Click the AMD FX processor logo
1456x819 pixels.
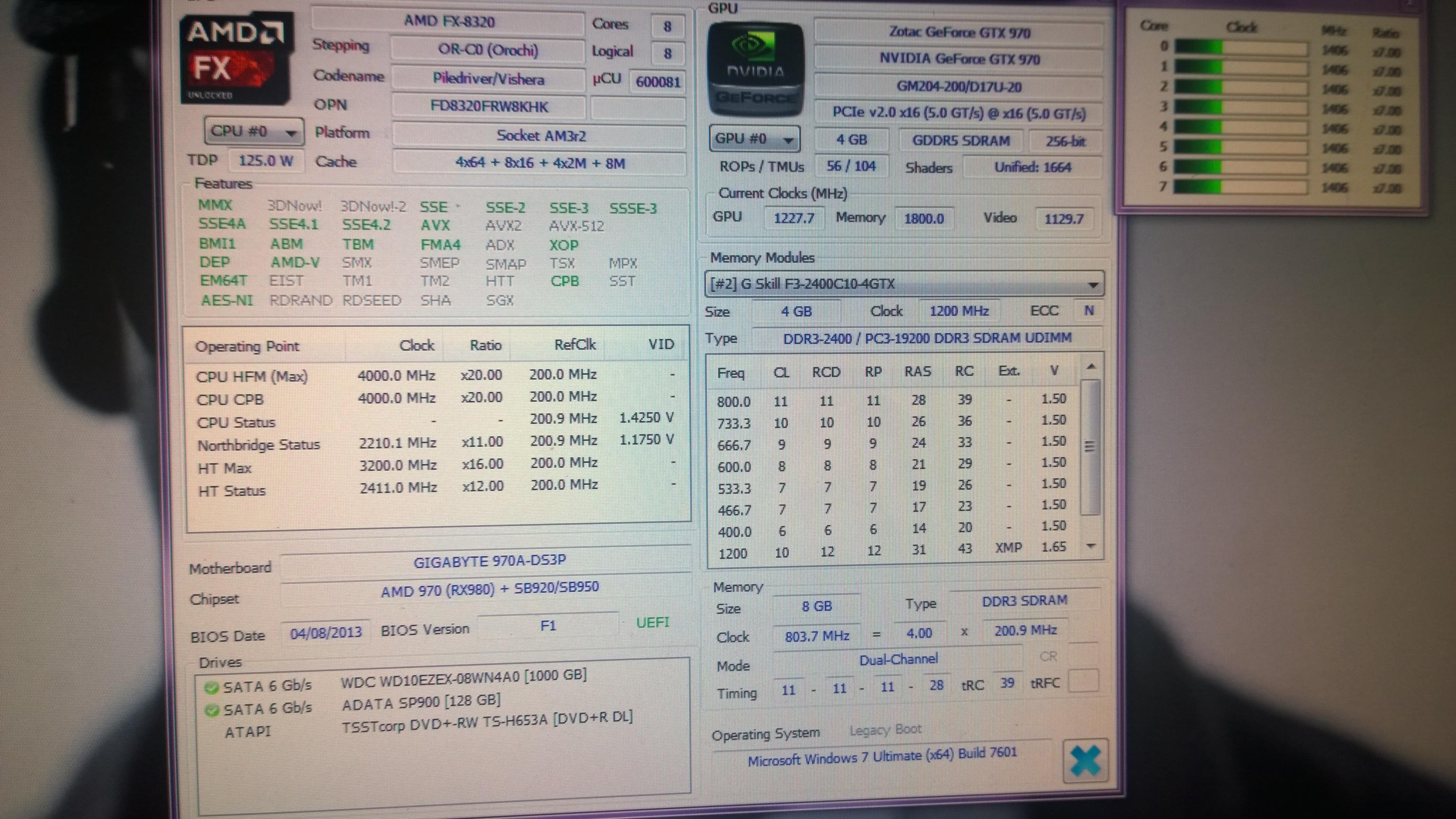pyautogui.click(x=236, y=59)
